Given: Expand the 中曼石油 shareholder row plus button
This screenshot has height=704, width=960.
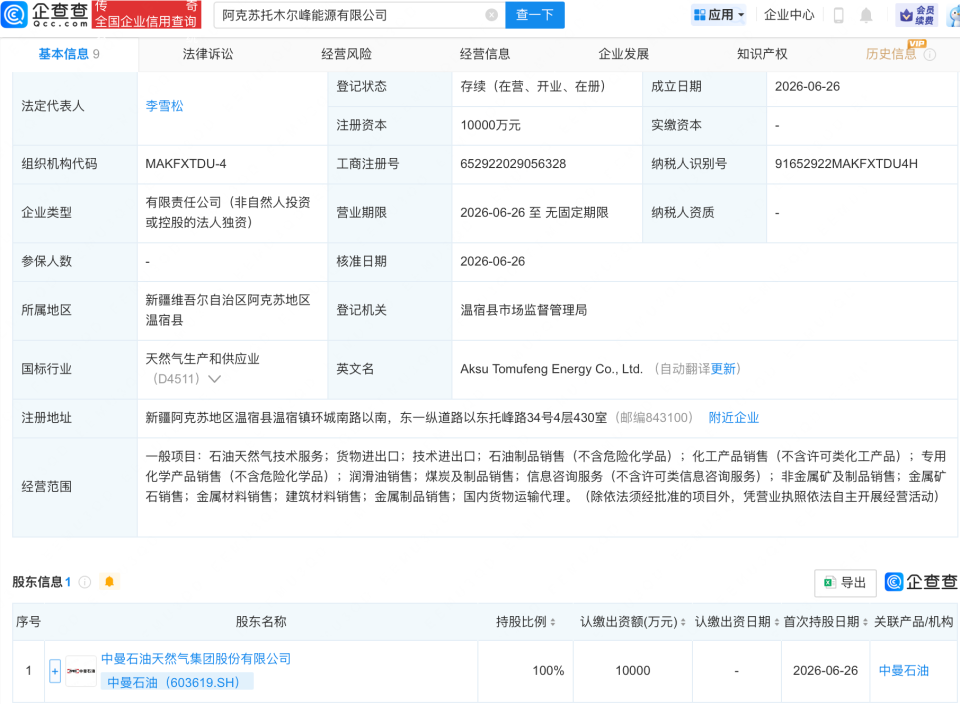Looking at the screenshot, I should pyautogui.click(x=55, y=672).
